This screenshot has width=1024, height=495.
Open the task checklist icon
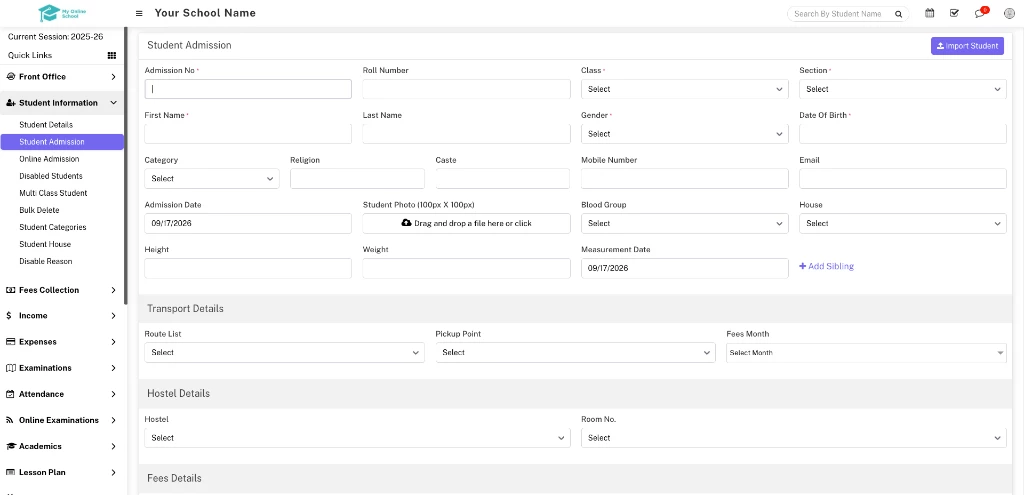pos(954,13)
